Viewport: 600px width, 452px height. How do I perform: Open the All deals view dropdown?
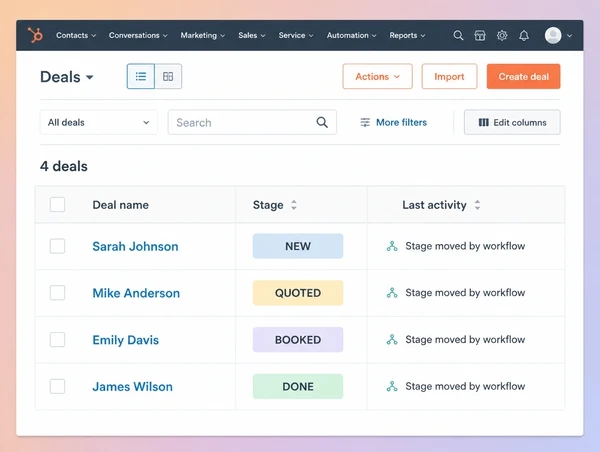click(x=99, y=122)
